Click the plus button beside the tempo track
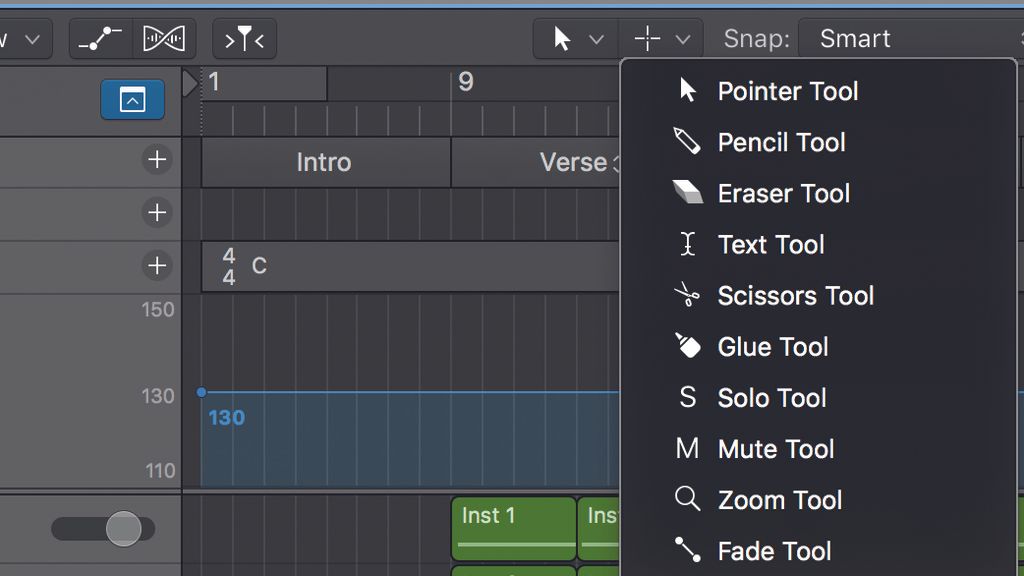The image size is (1024, 576). tap(157, 266)
